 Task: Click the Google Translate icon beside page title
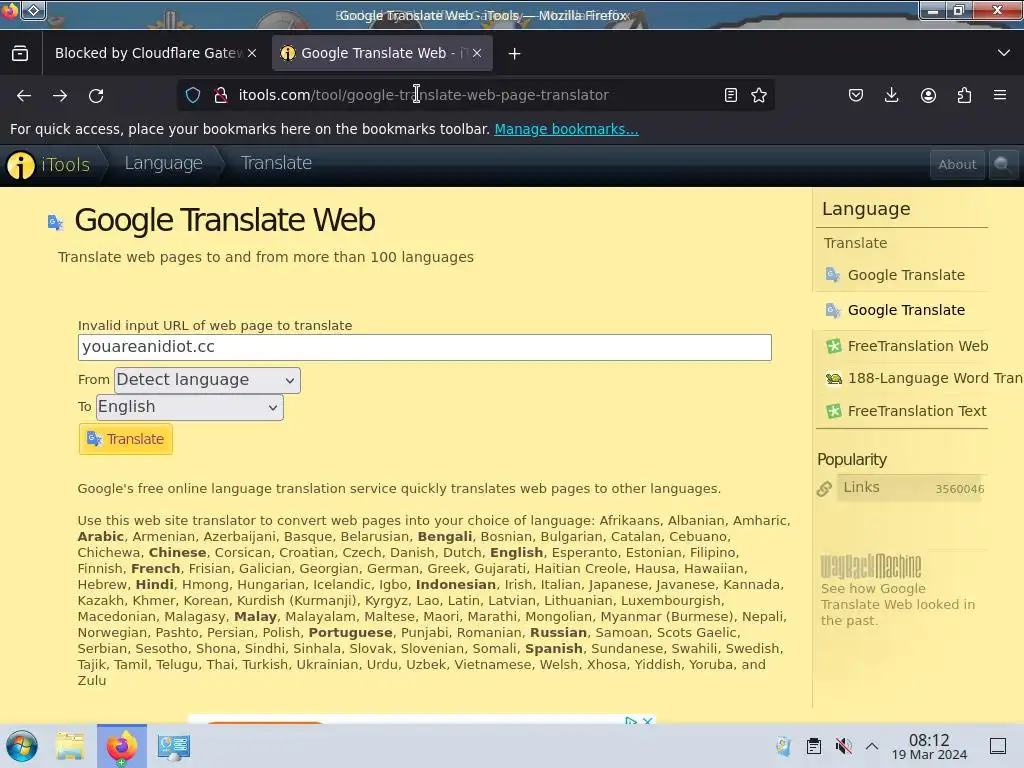click(56, 222)
